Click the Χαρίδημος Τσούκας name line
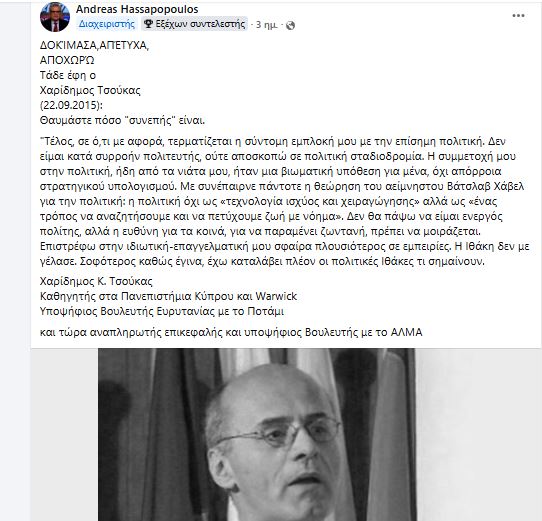This screenshot has width=542, height=521. [90, 90]
